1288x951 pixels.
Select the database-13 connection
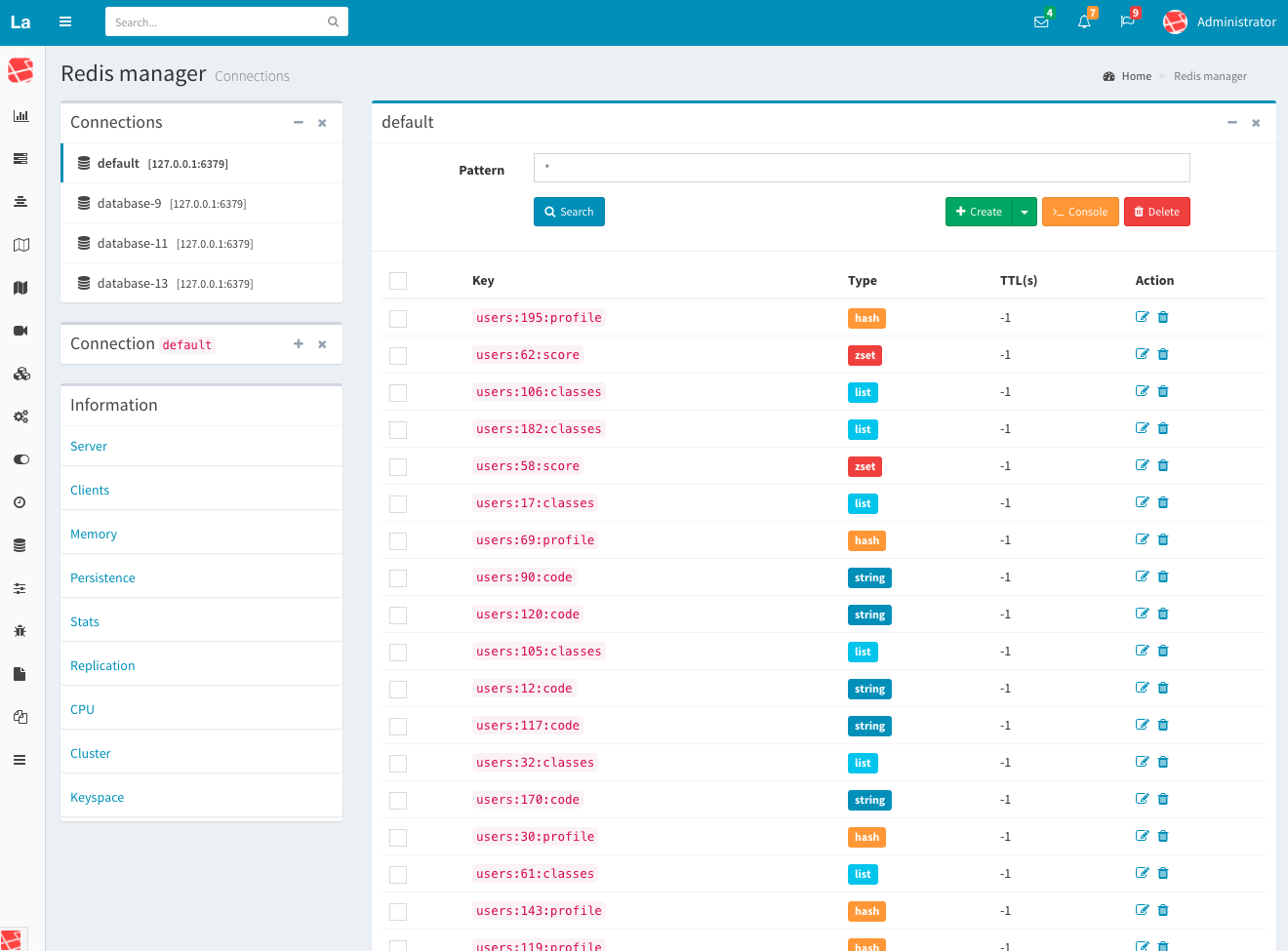click(202, 283)
